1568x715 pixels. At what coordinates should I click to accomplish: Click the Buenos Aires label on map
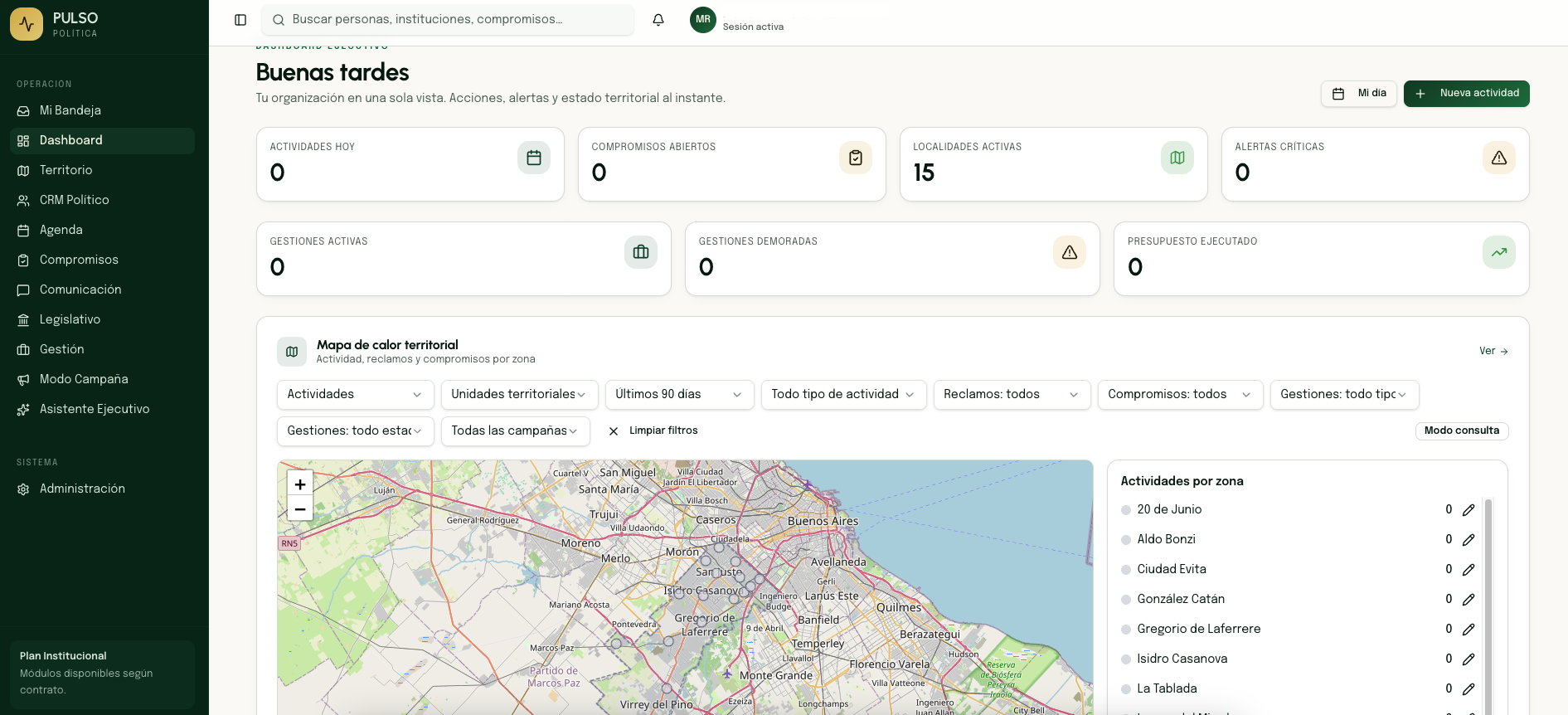click(823, 522)
